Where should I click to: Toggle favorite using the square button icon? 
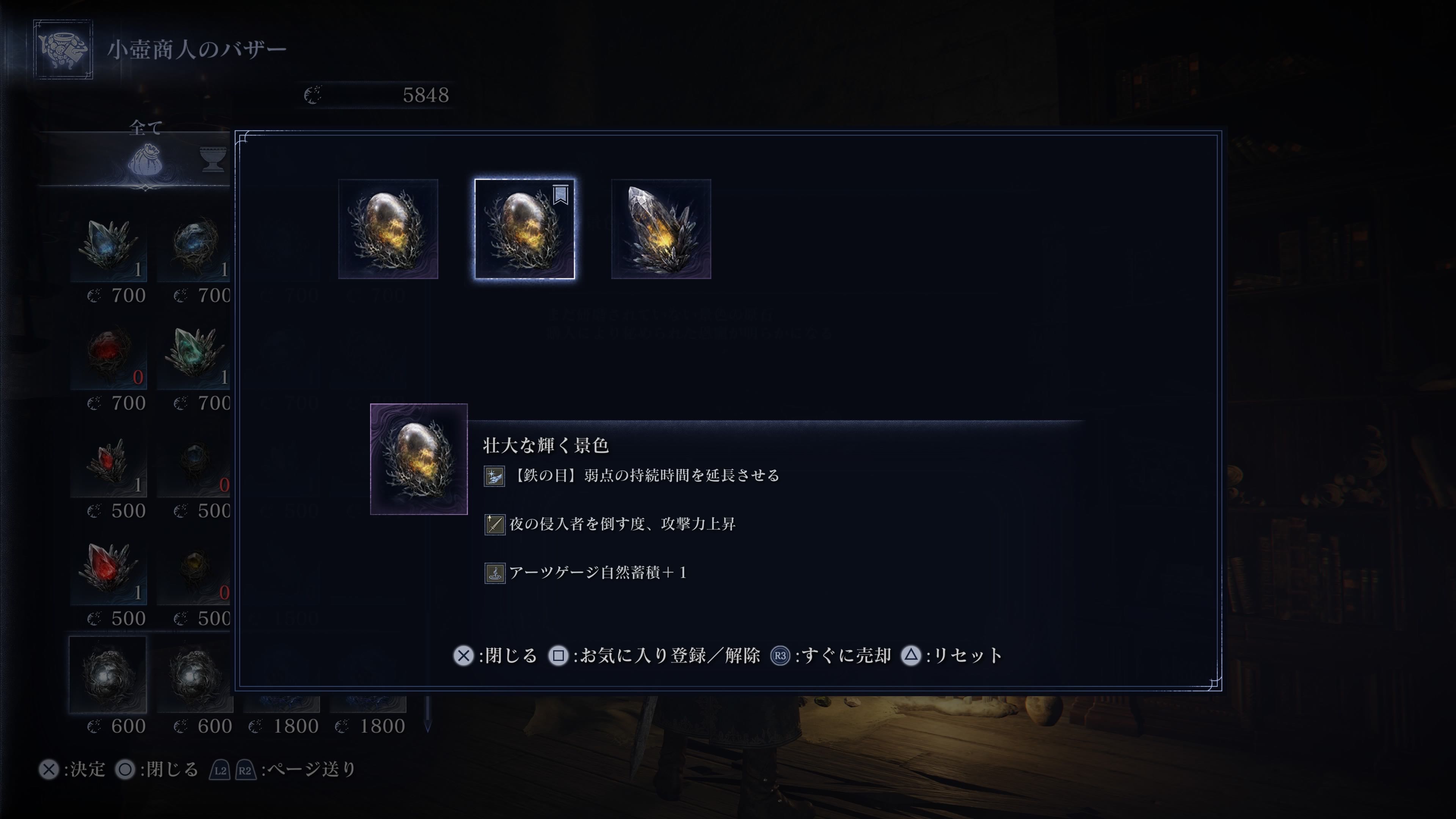[558, 656]
